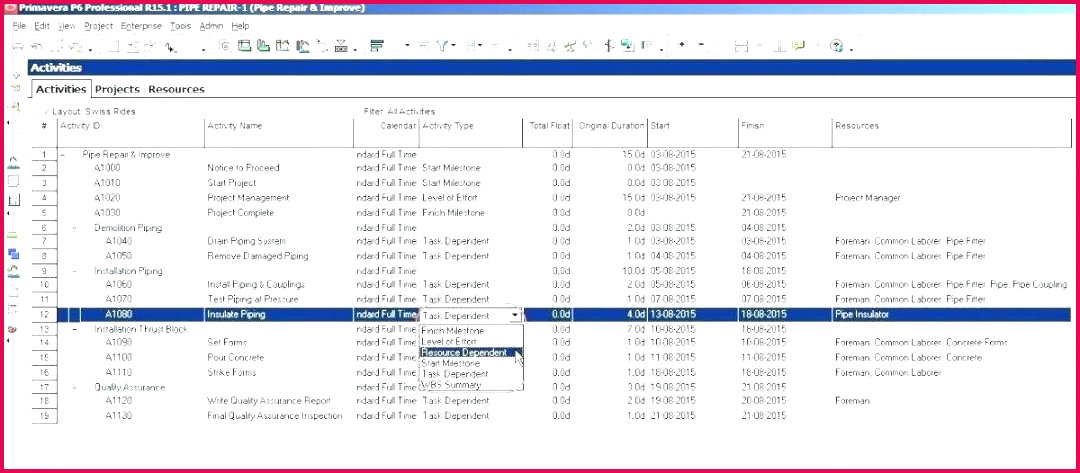This screenshot has height=473, width=1080.
Task: Click the Activity Name column header
Action: (x=235, y=126)
